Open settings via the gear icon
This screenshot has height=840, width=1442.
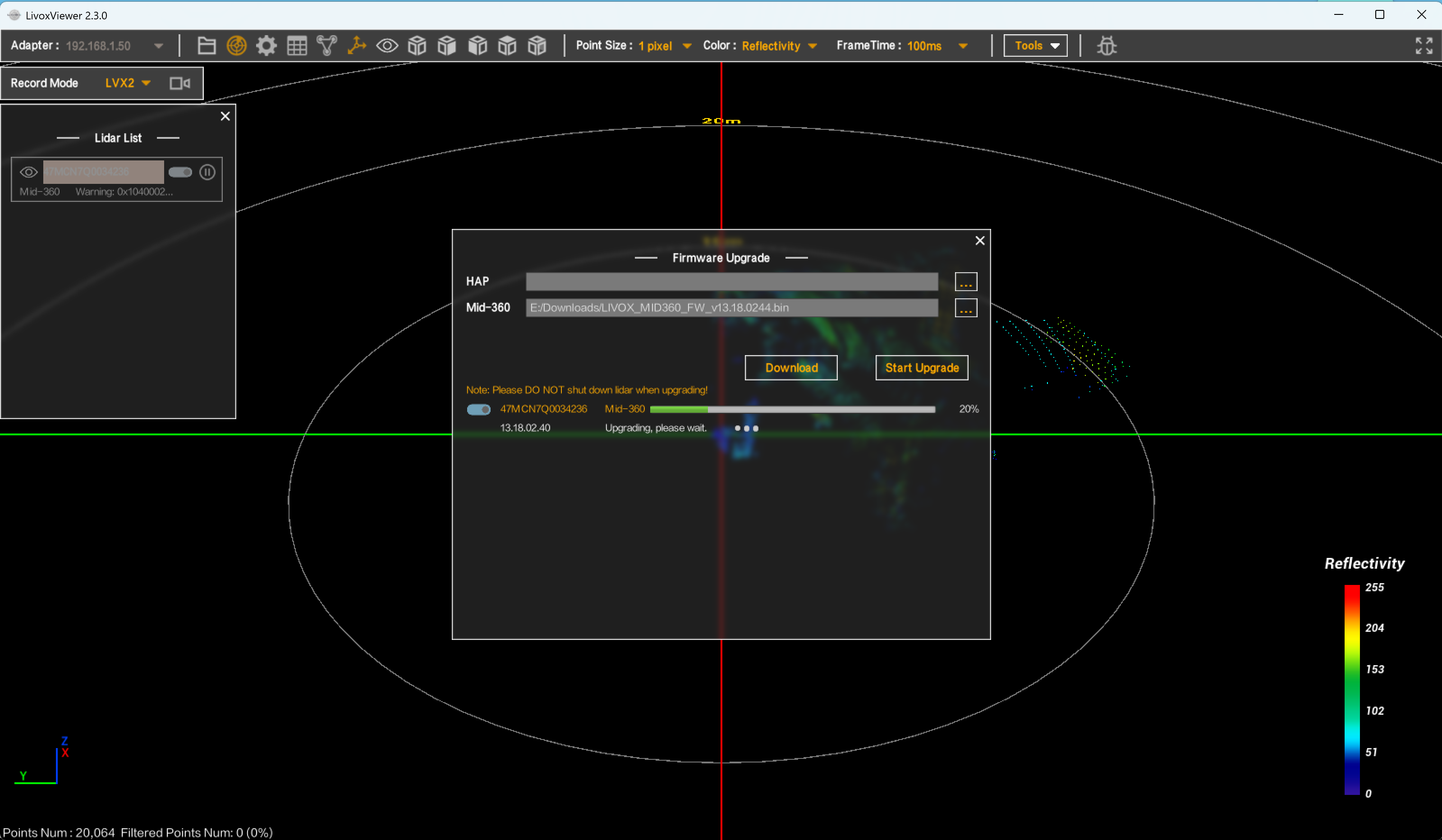pyautogui.click(x=266, y=46)
